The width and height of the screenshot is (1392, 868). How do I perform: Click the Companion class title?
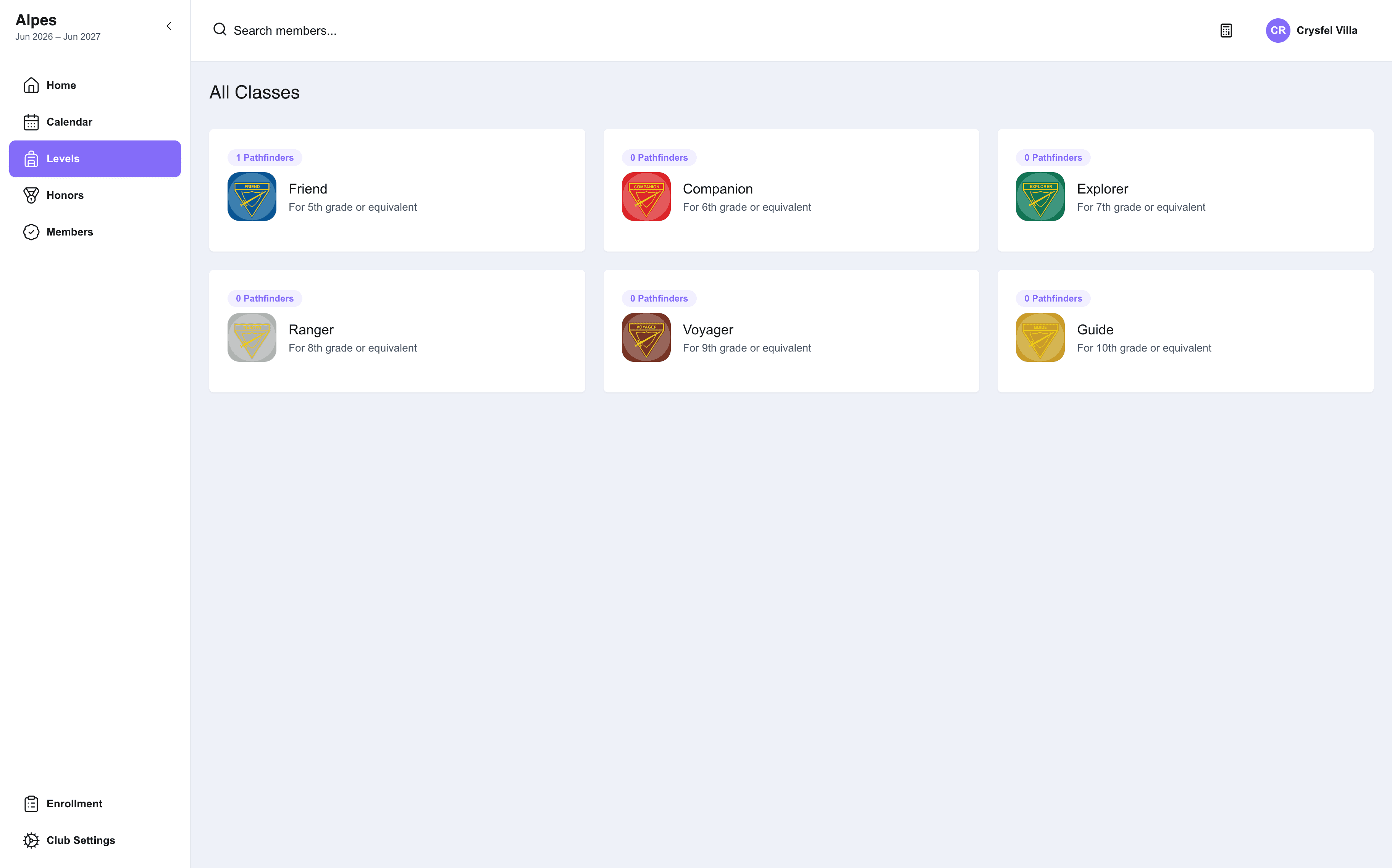717,189
